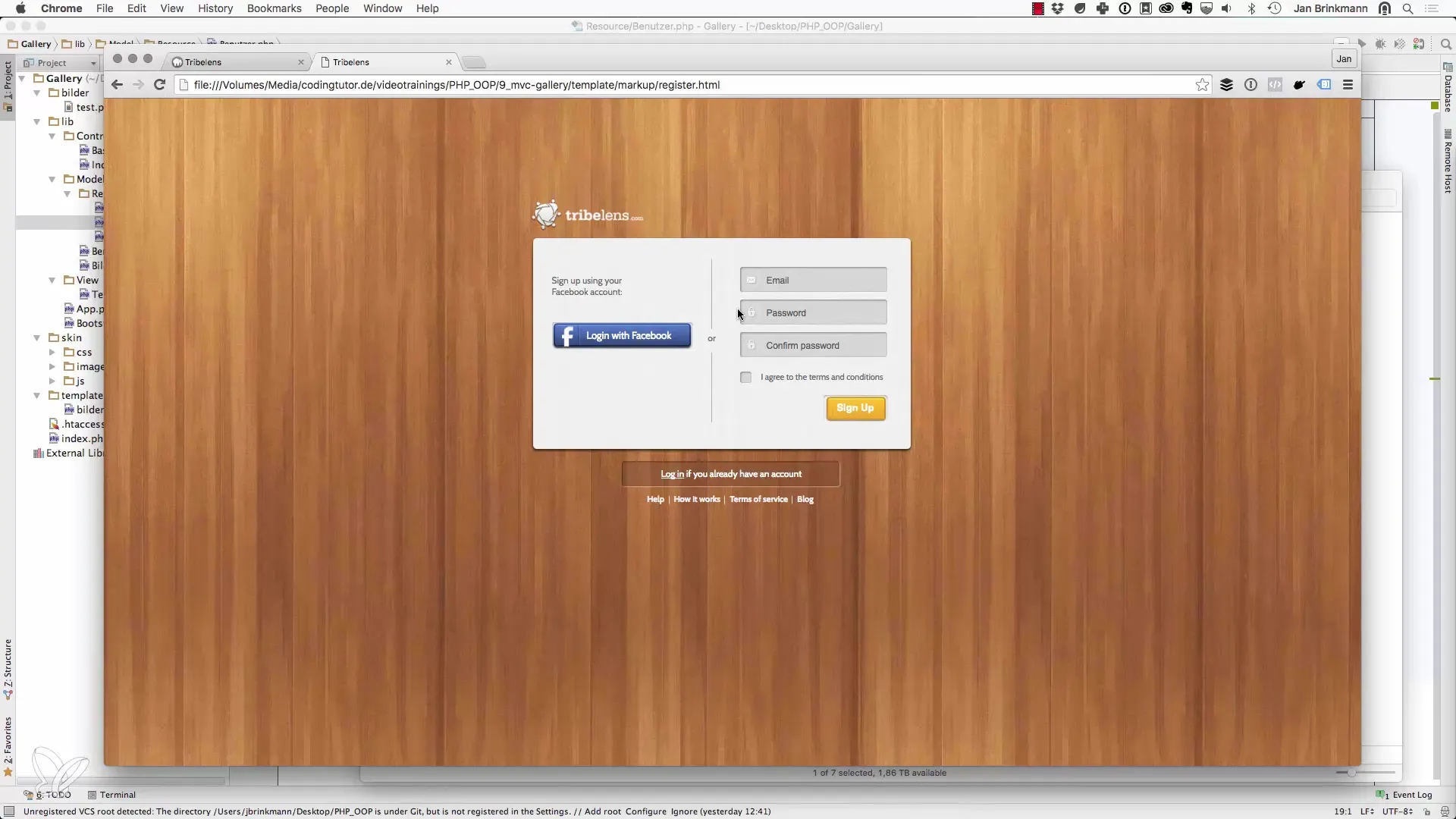Screen dimensions: 1456x819
Task: Follow the Terms of service link
Action: tap(758, 500)
